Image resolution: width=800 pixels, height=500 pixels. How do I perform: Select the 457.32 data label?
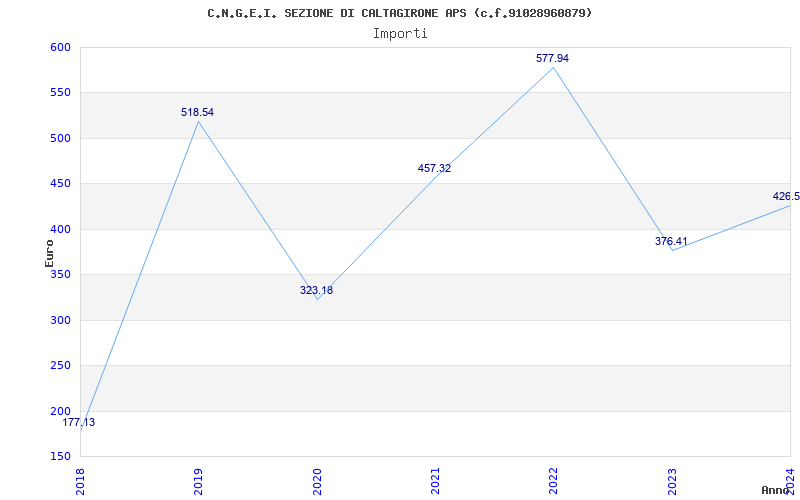coord(434,168)
